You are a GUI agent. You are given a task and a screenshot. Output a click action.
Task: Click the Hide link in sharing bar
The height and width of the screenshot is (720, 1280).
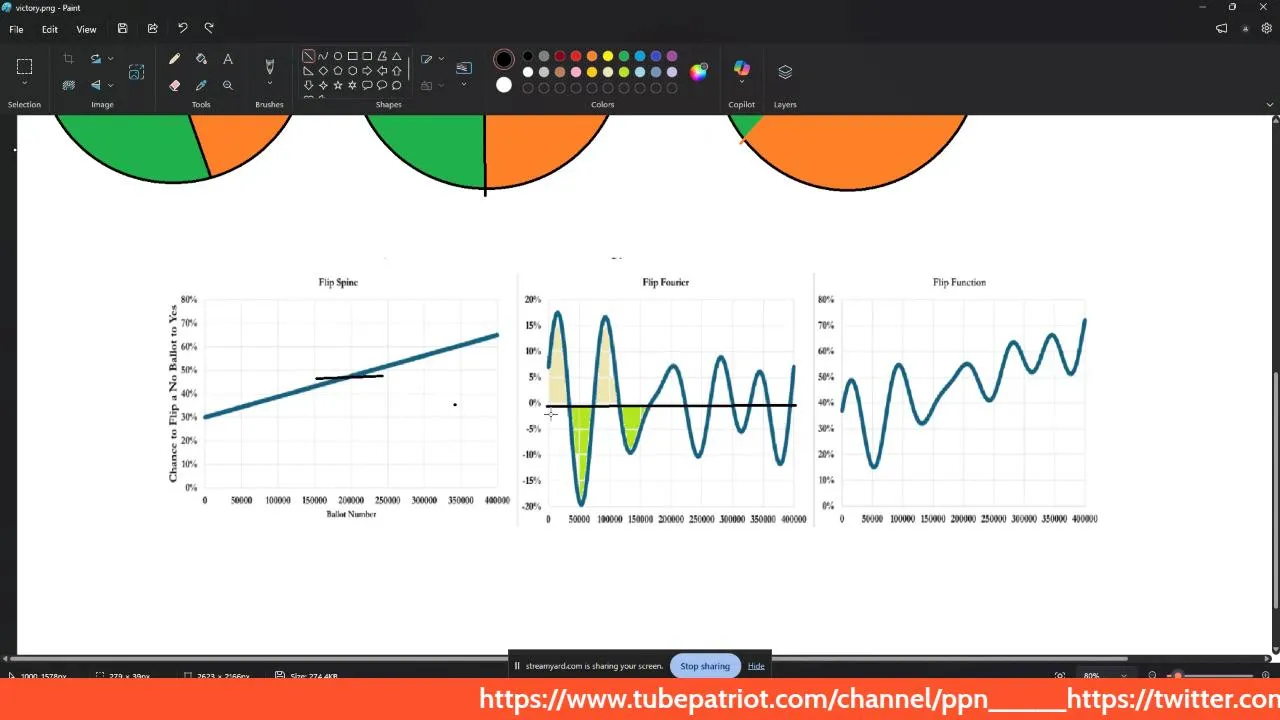[756, 666]
